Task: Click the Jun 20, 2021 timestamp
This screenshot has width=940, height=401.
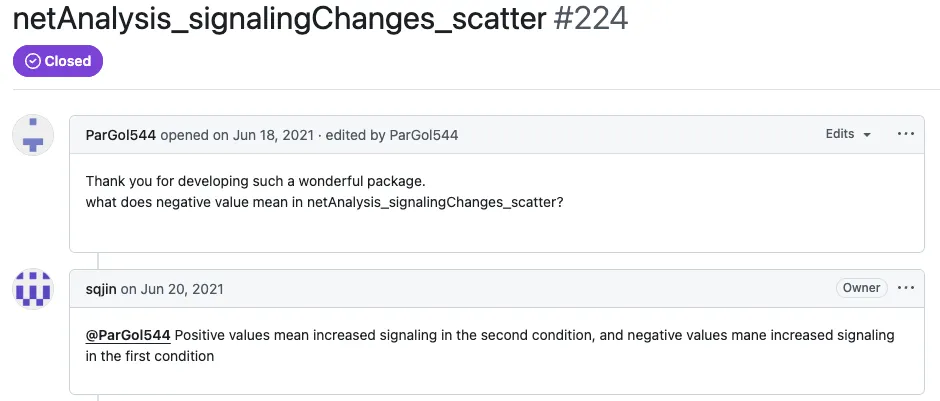Action: pos(181,289)
